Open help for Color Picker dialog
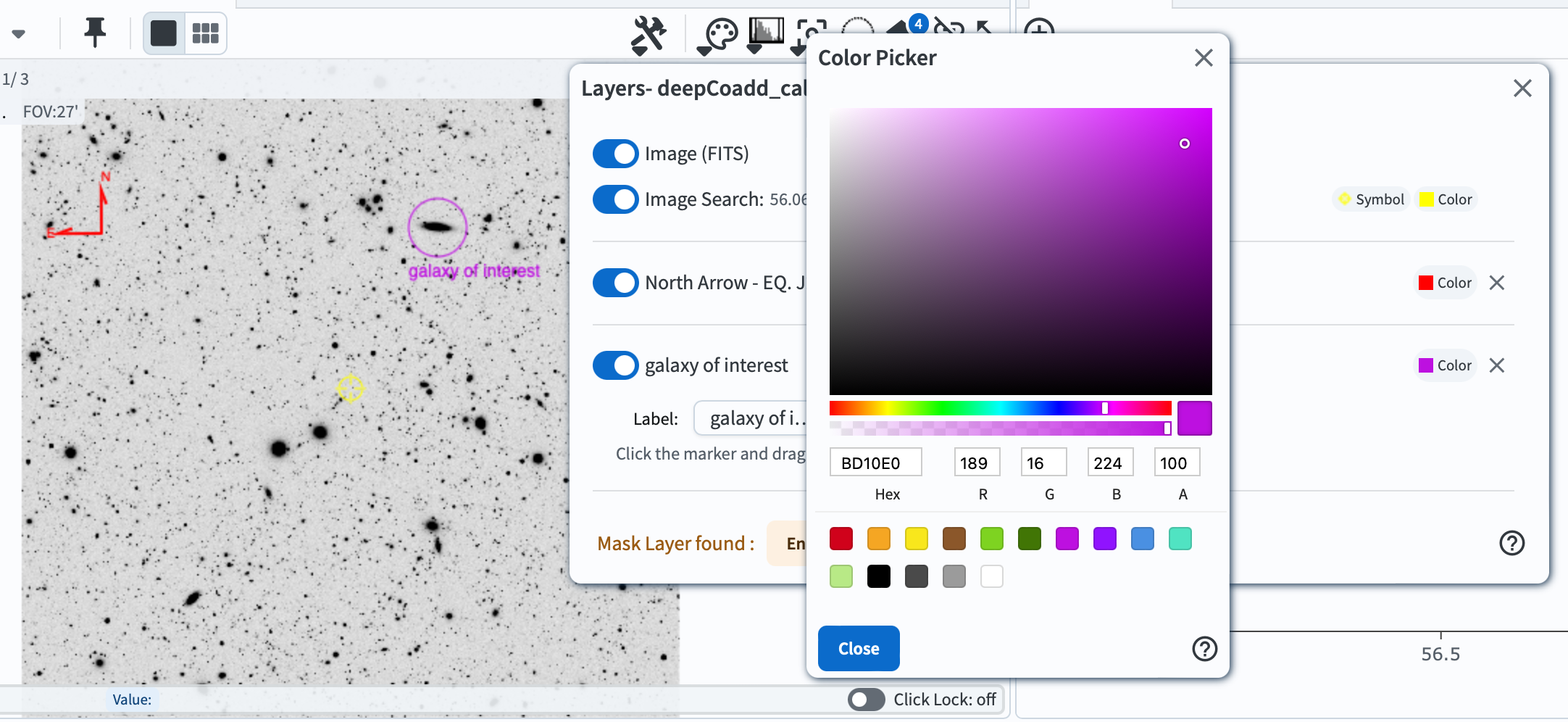The image size is (1568, 722). (x=1204, y=649)
